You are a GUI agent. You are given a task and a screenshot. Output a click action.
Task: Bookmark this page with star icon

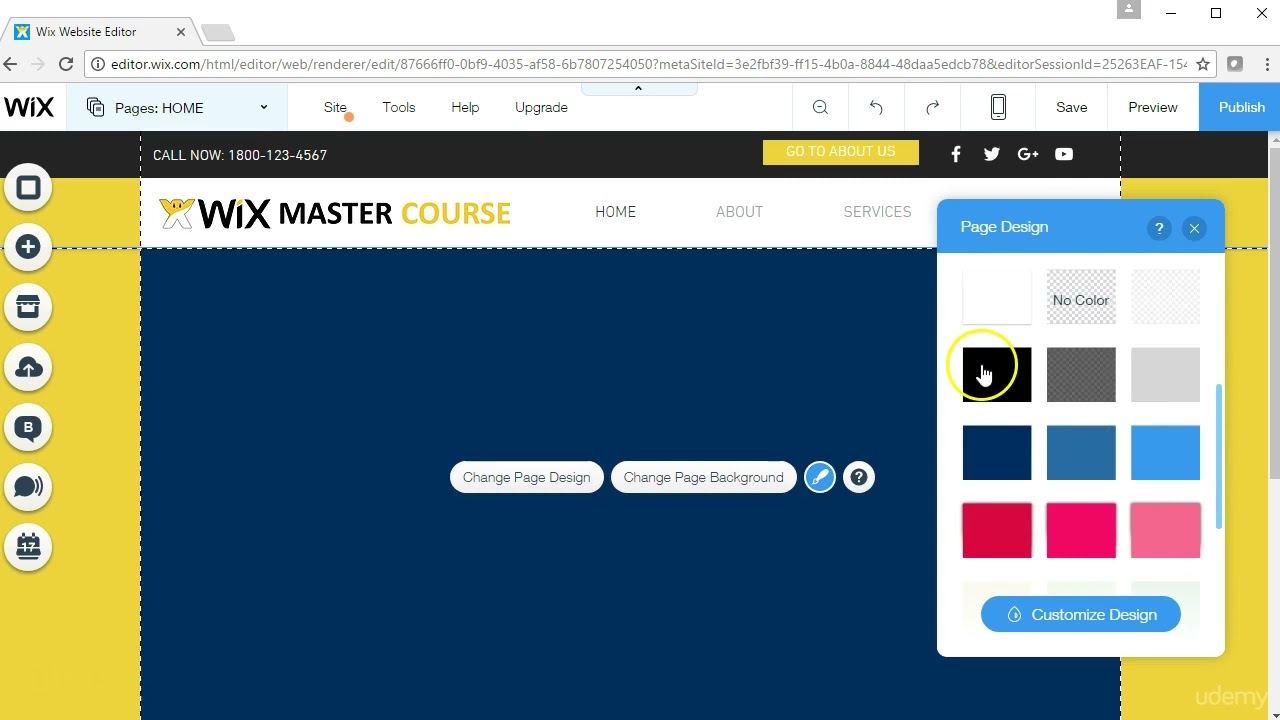pos(1203,64)
